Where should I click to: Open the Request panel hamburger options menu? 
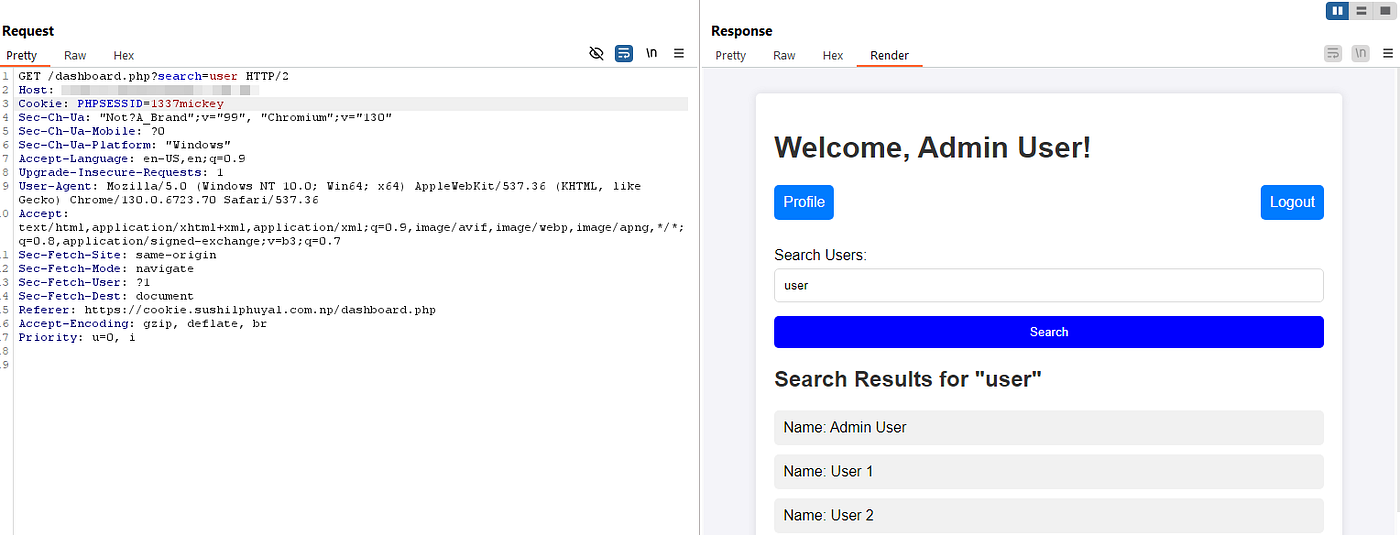click(679, 54)
